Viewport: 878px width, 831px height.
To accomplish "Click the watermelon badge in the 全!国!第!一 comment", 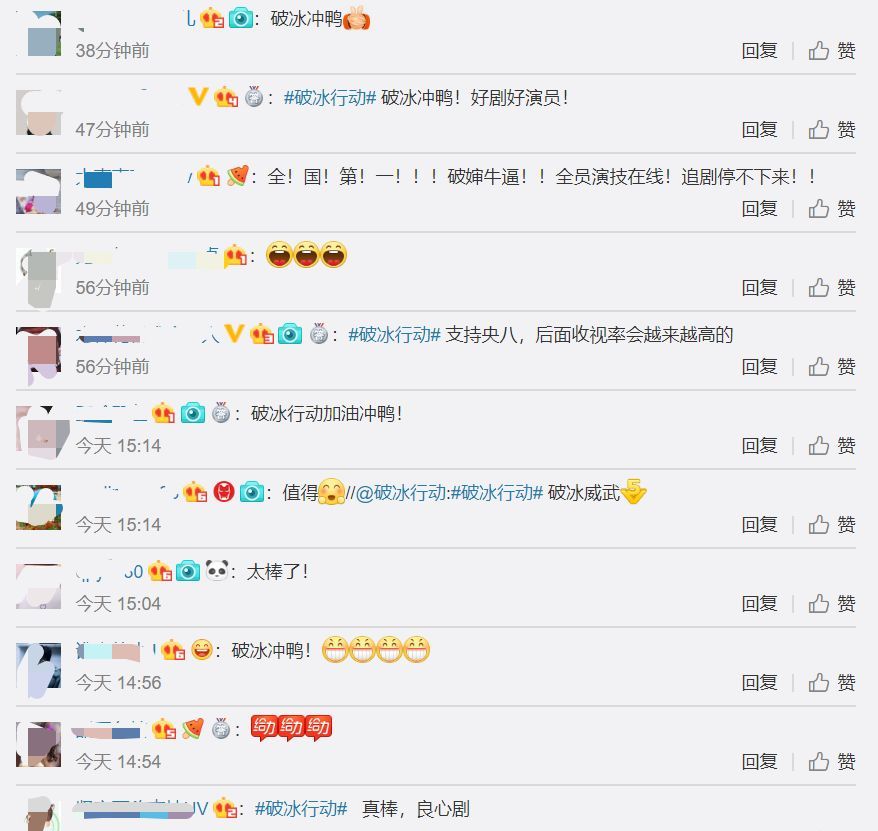I will 237,176.
